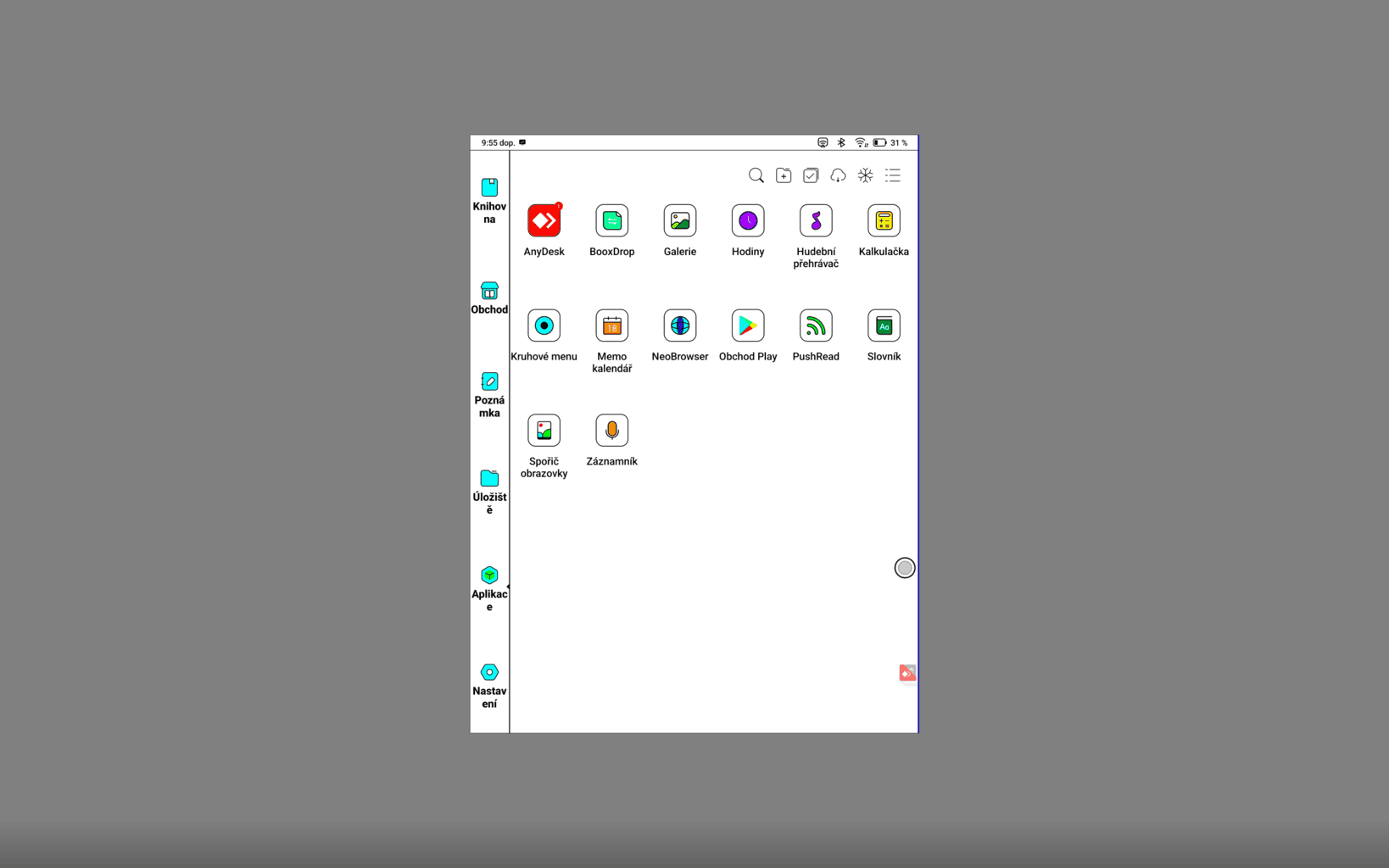The image size is (1389, 868).
Task: Open the Kalkulačka calculator
Action: tap(883, 221)
